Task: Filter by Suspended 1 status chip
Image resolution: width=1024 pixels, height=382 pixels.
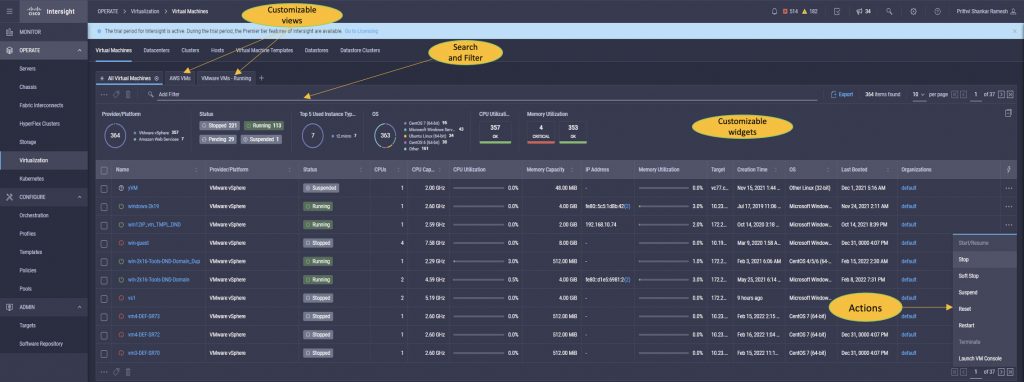Action: point(262,139)
